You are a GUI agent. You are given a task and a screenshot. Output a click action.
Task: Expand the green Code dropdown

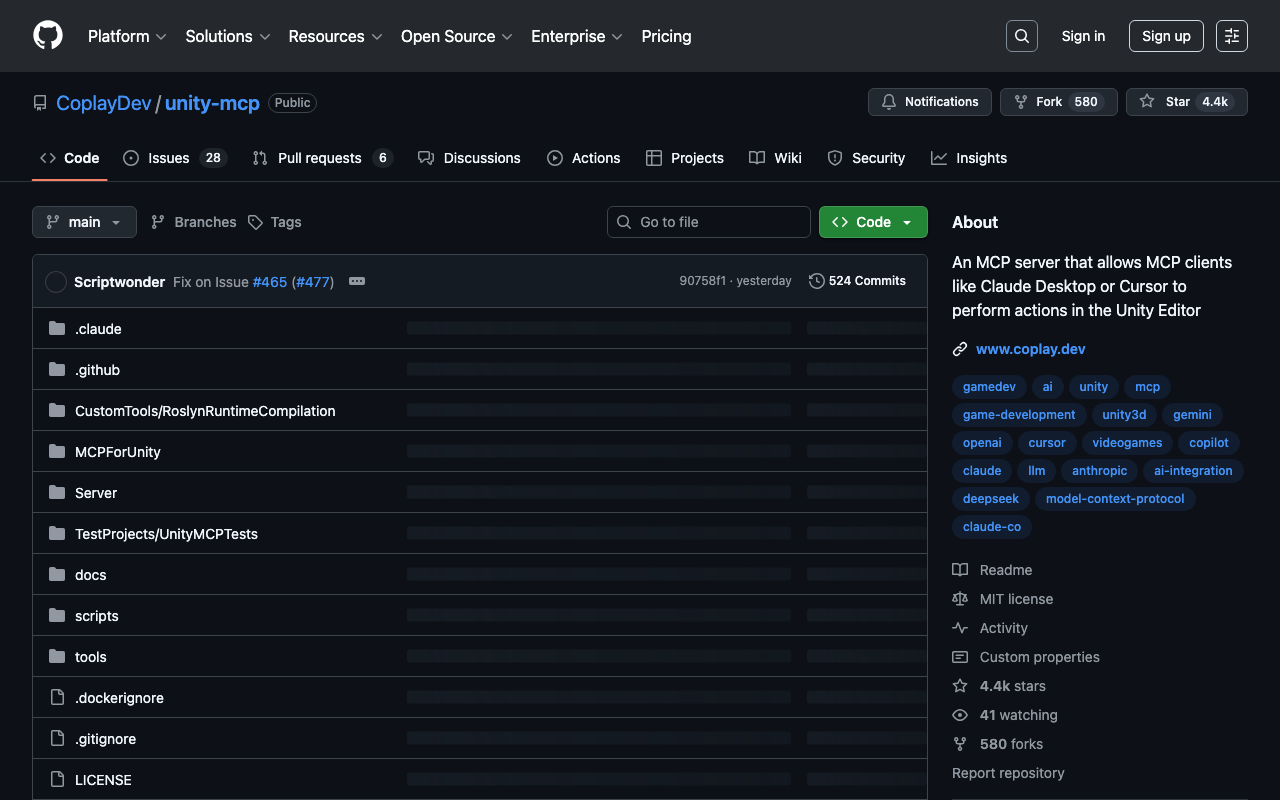point(873,222)
